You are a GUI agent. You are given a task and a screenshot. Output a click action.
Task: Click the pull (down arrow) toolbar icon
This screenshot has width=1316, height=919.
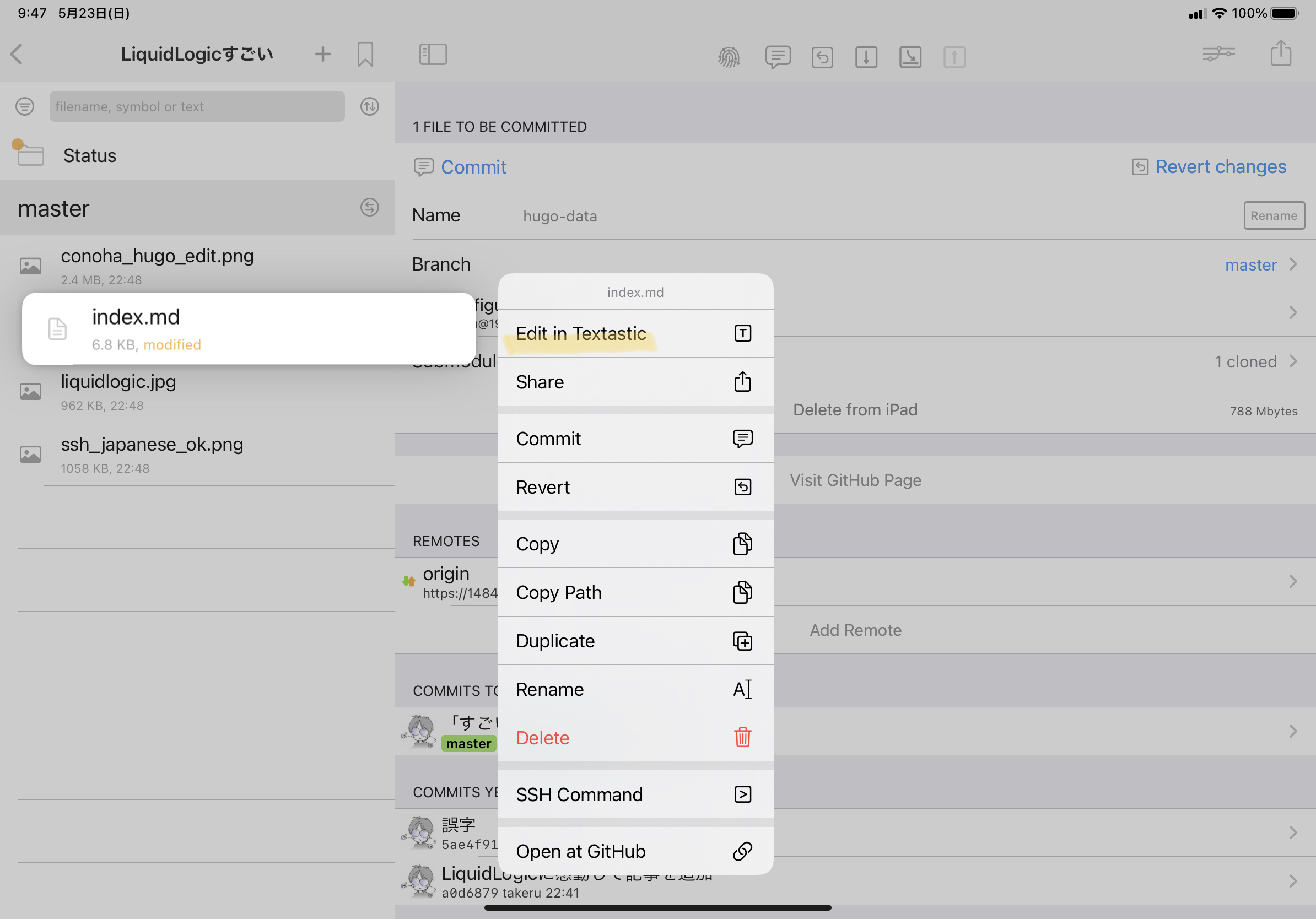[866, 57]
